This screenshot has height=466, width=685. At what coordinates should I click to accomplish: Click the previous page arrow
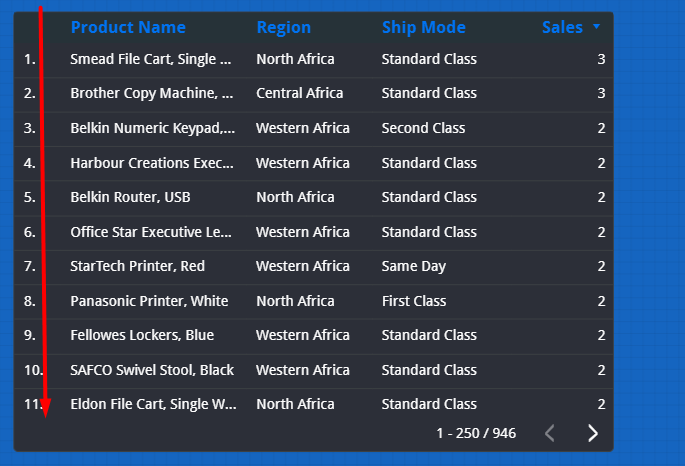point(549,433)
